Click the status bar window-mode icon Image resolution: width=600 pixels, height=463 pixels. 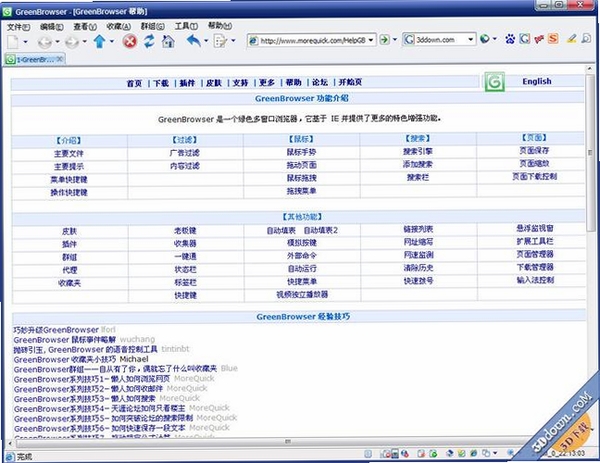coord(486,453)
